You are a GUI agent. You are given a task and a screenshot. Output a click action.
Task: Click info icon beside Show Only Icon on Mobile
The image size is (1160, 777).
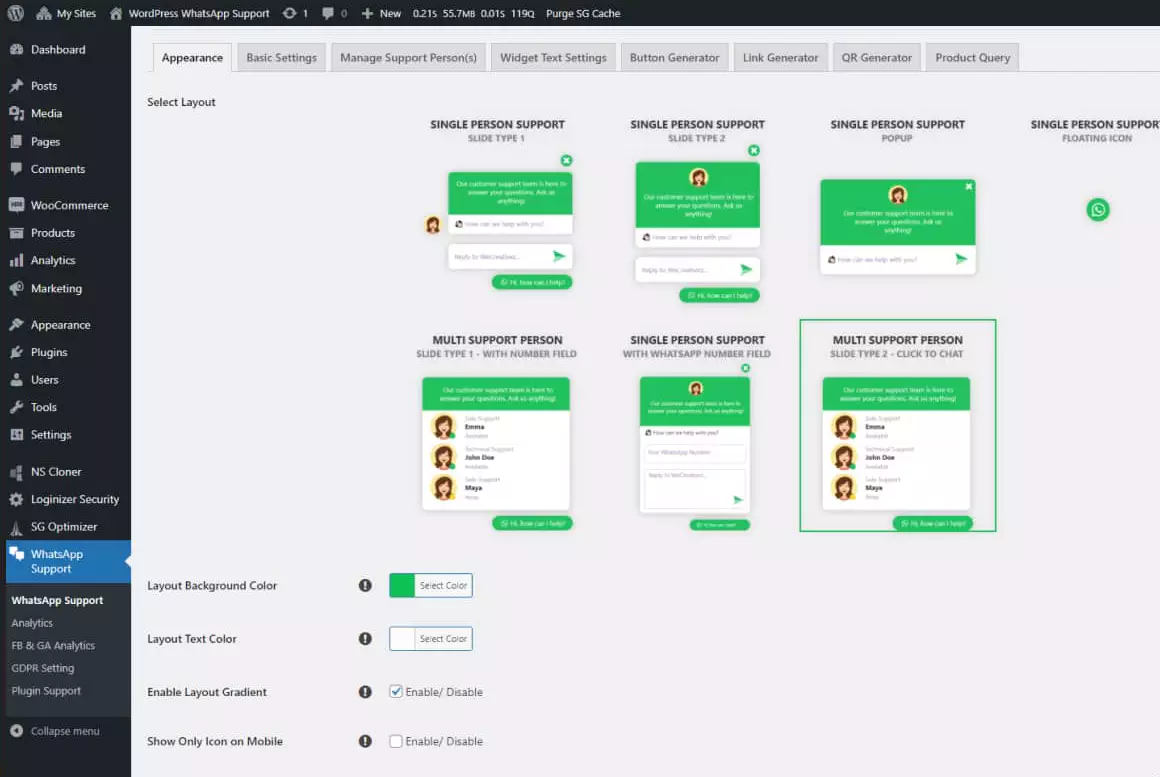tap(365, 741)
